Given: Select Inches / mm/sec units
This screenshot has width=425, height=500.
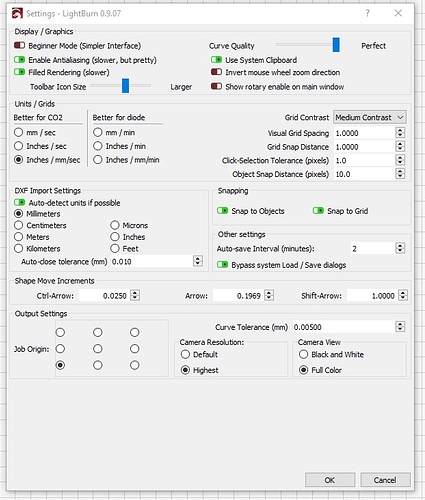Looking at the screenshot, I should coord(19,160).
